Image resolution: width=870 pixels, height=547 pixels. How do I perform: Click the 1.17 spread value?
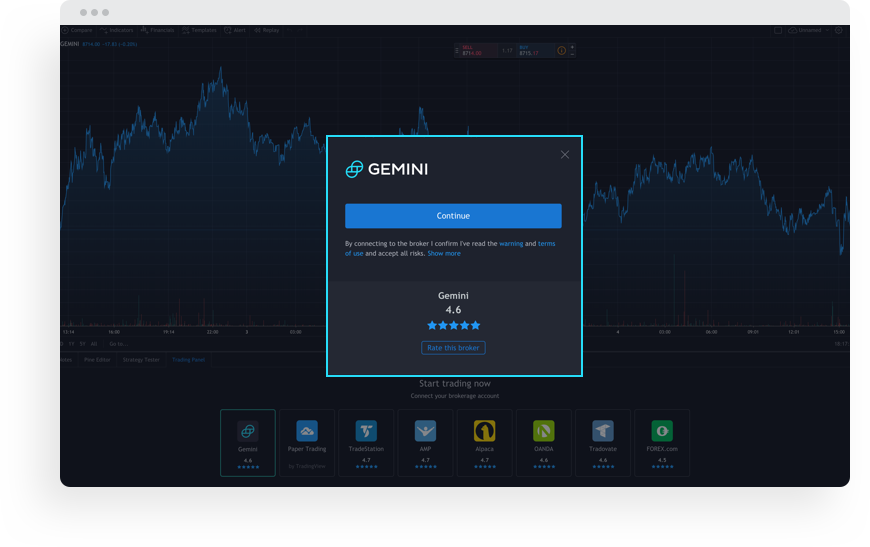coord(507,50)
